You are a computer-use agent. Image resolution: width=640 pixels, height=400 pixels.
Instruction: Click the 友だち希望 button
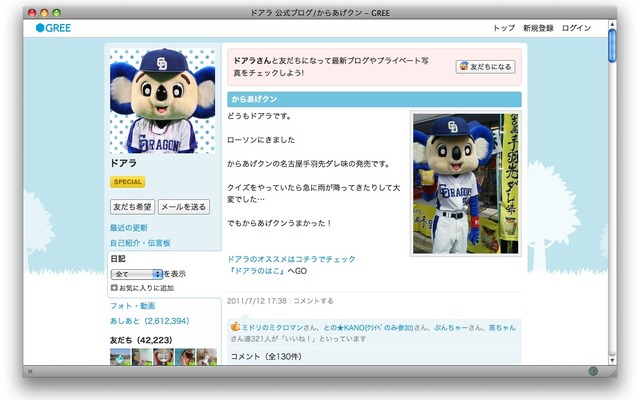click(x=132, y=207)
